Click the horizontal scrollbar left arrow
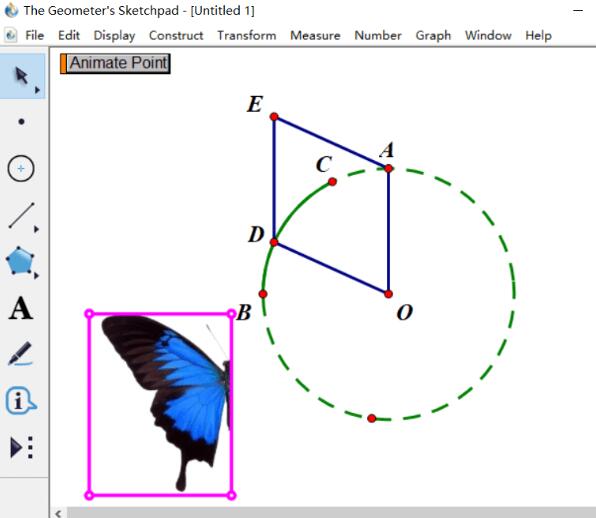This screenshot has width=596, height=518. point(58,513)
